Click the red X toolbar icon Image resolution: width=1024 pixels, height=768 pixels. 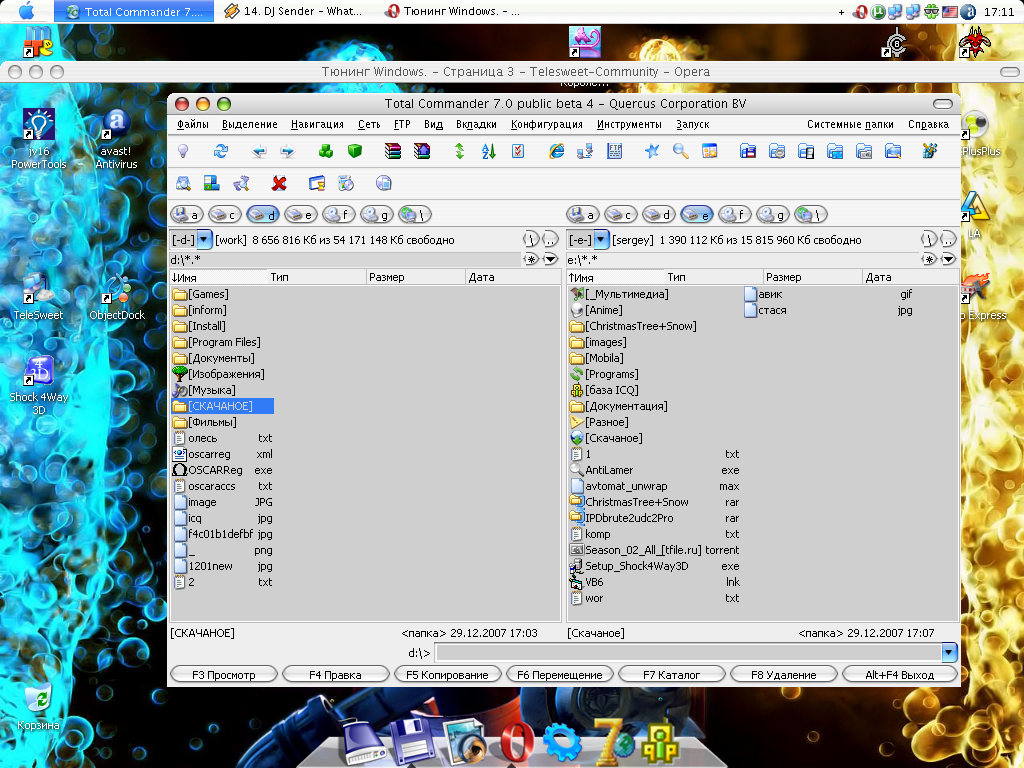(x=280, y=183)
